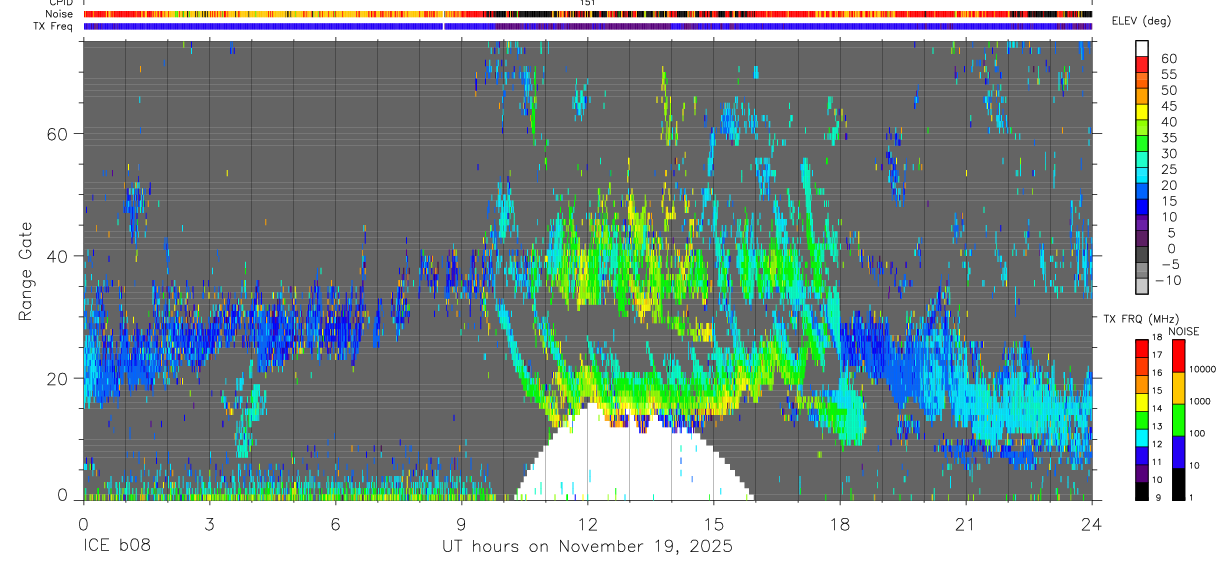This screenshot has height=567, width=1228.
Task: Click the red top segment of the TX FRQ bar
Action: [x=1142, y=348]
